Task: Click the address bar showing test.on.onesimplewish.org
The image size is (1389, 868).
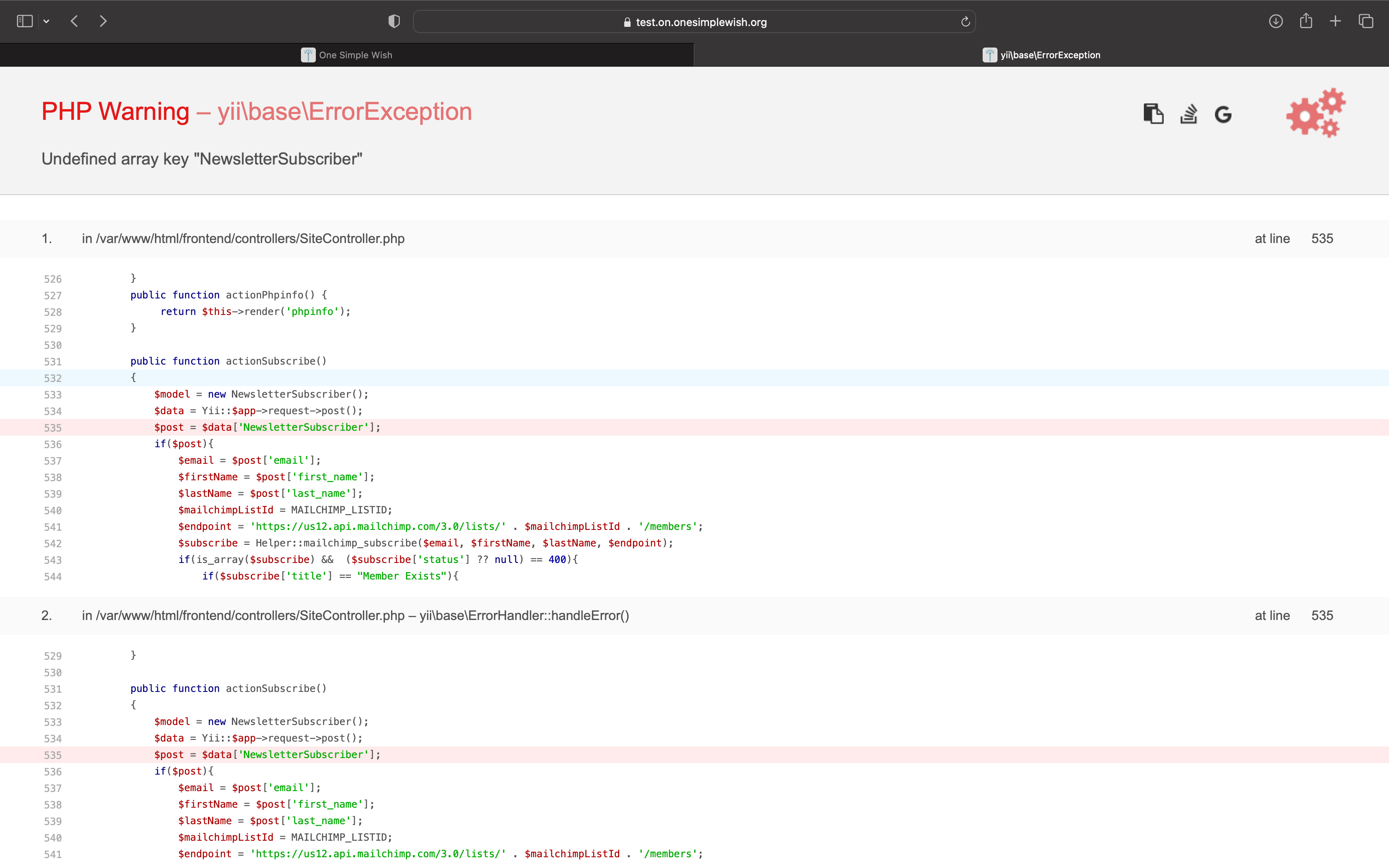Action: point(694,22)
